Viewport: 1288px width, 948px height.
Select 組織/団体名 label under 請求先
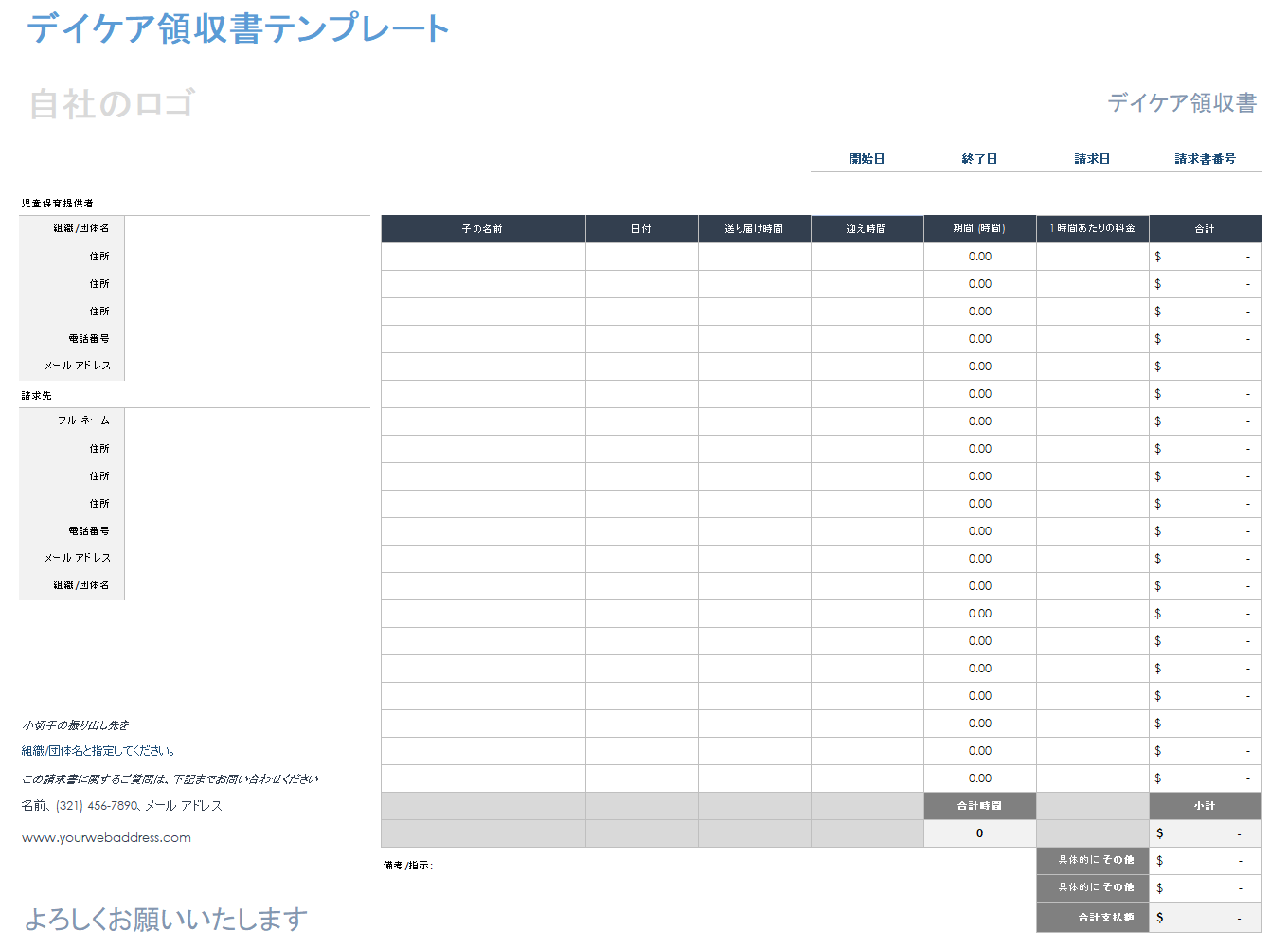tap(72, 585)
